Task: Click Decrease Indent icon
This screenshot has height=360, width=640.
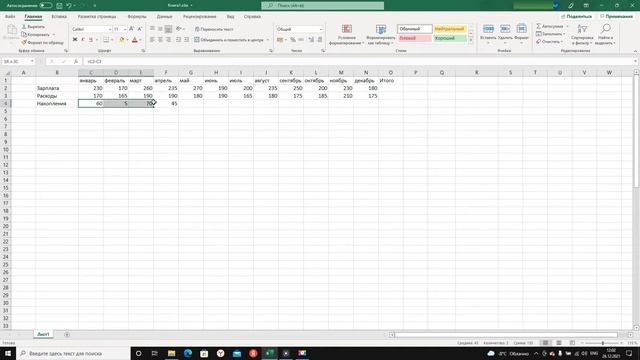Action: [178, 40]
